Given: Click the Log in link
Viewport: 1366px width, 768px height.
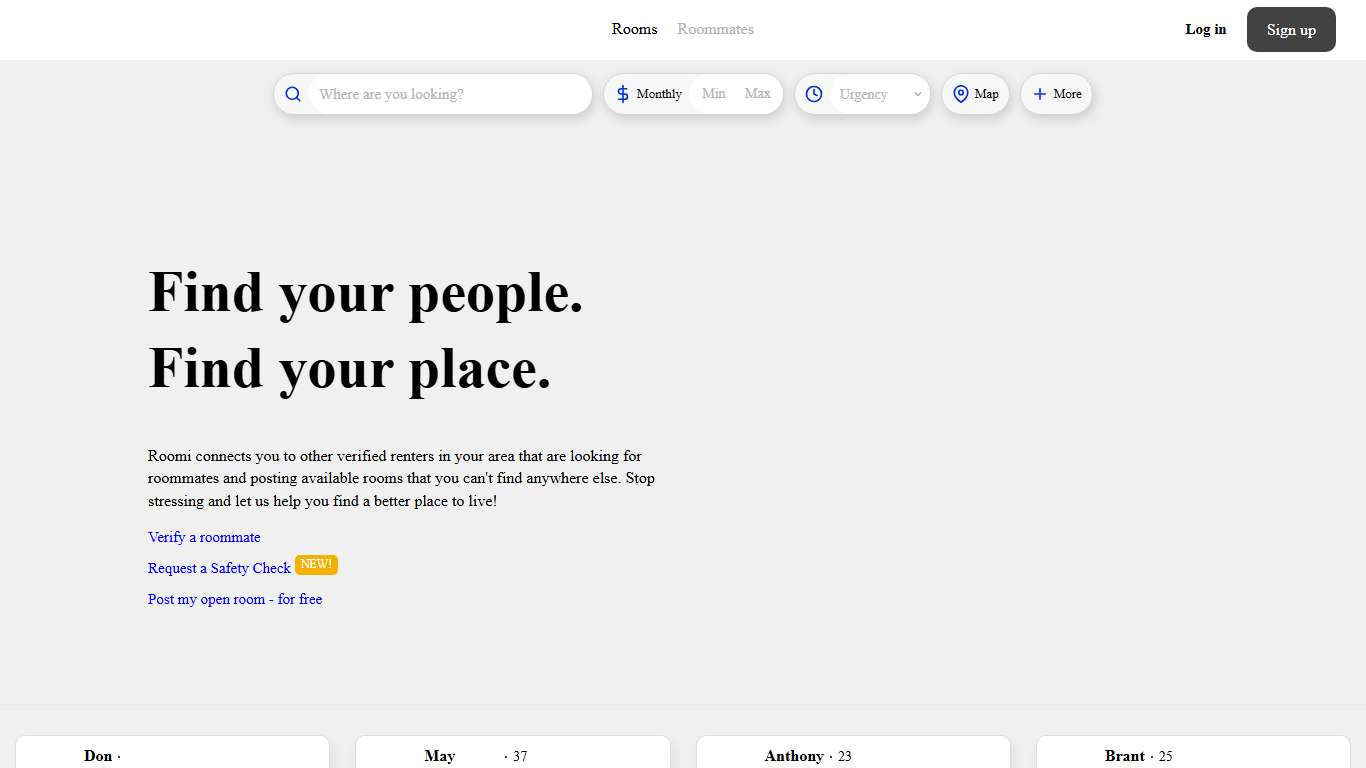Looking at the screenshot, I should (1205, 29).
